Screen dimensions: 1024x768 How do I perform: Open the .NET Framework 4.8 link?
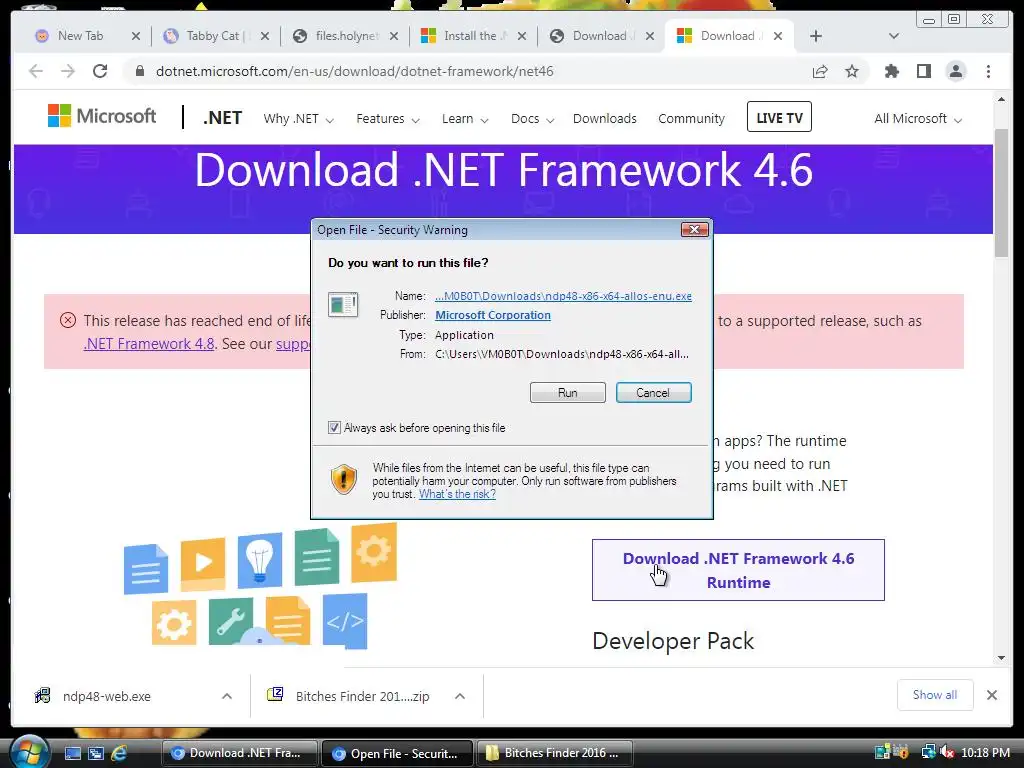coord(149,344)
